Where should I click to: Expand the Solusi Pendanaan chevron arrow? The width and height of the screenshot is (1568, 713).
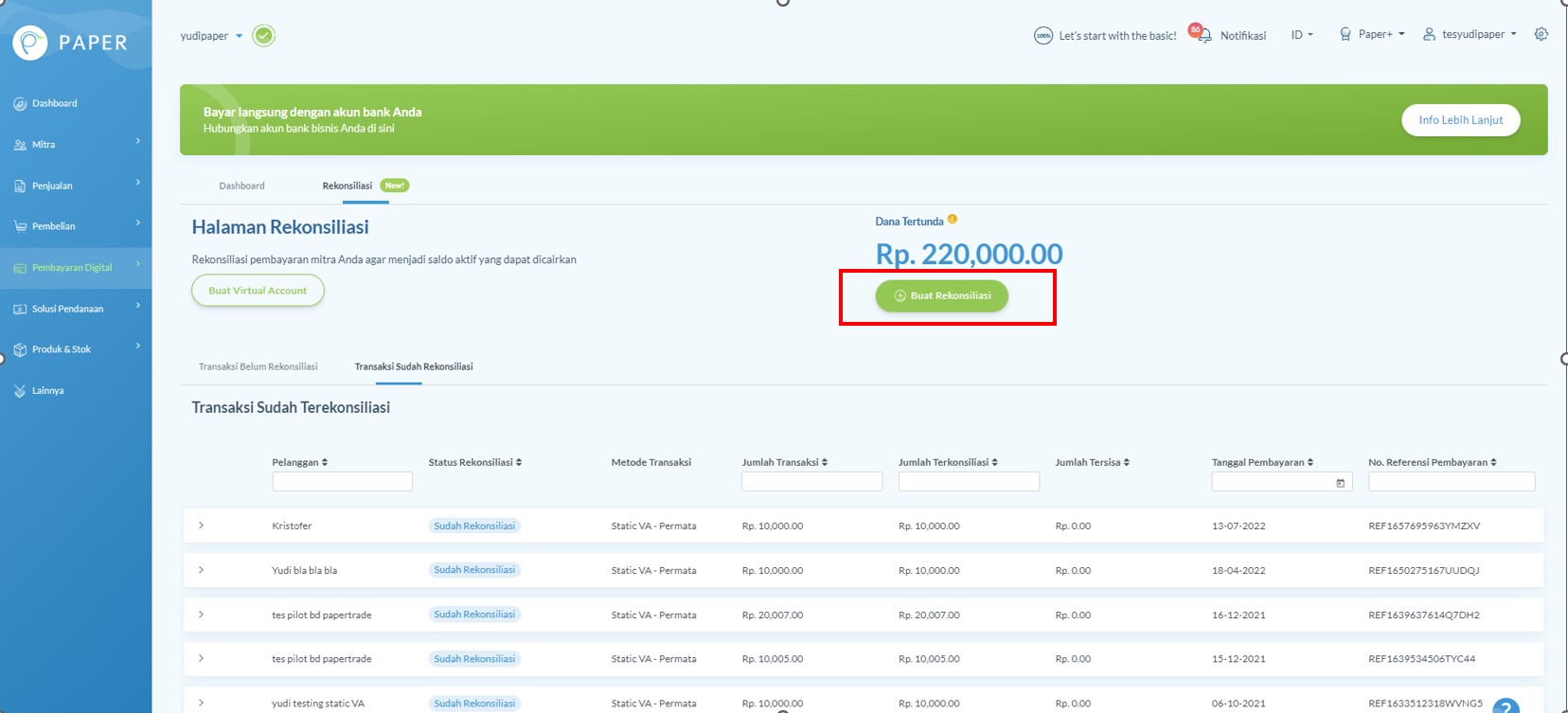[x=138, y=305]
